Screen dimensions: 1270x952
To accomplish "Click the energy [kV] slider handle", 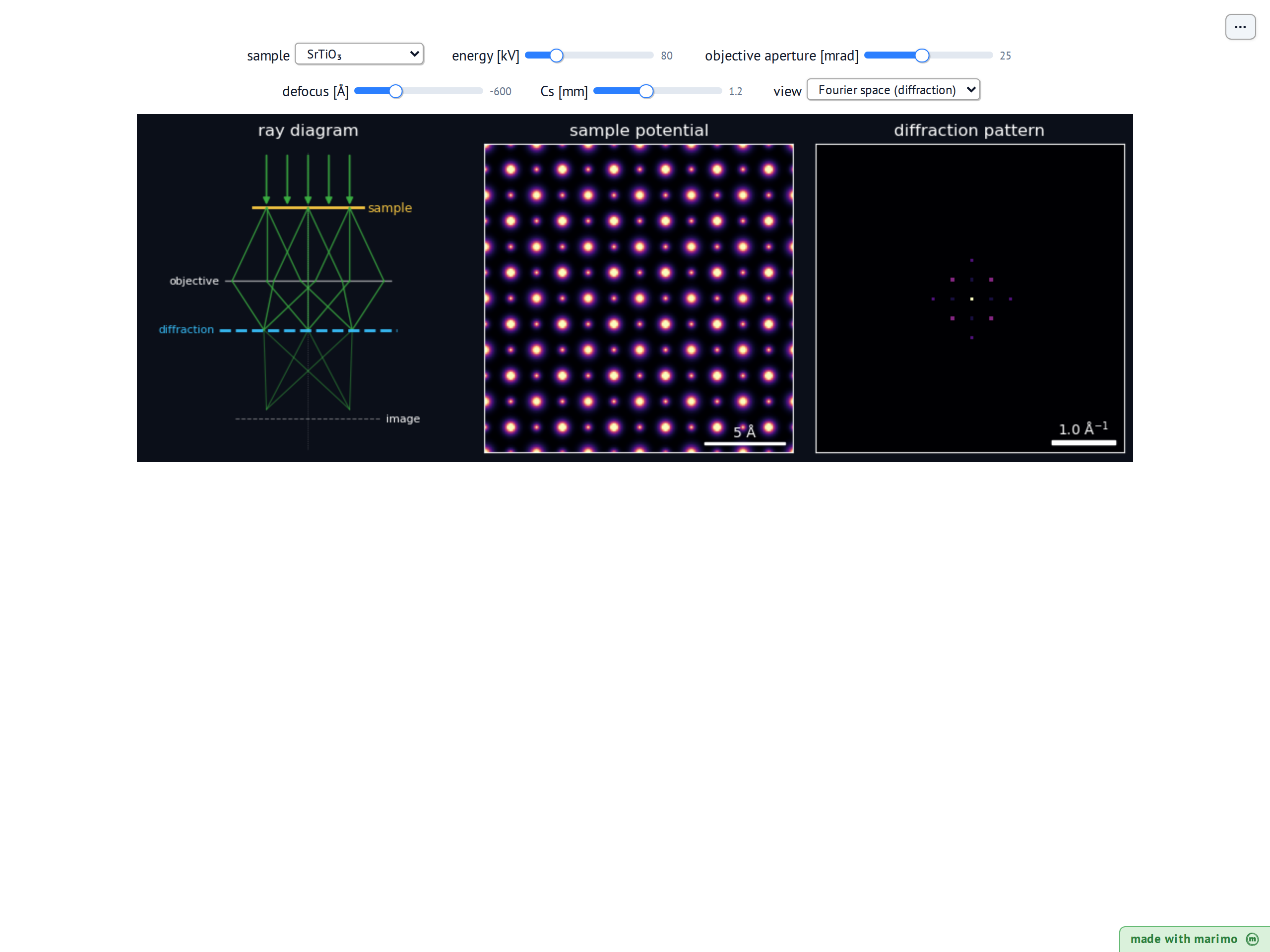I will [556, 56].
